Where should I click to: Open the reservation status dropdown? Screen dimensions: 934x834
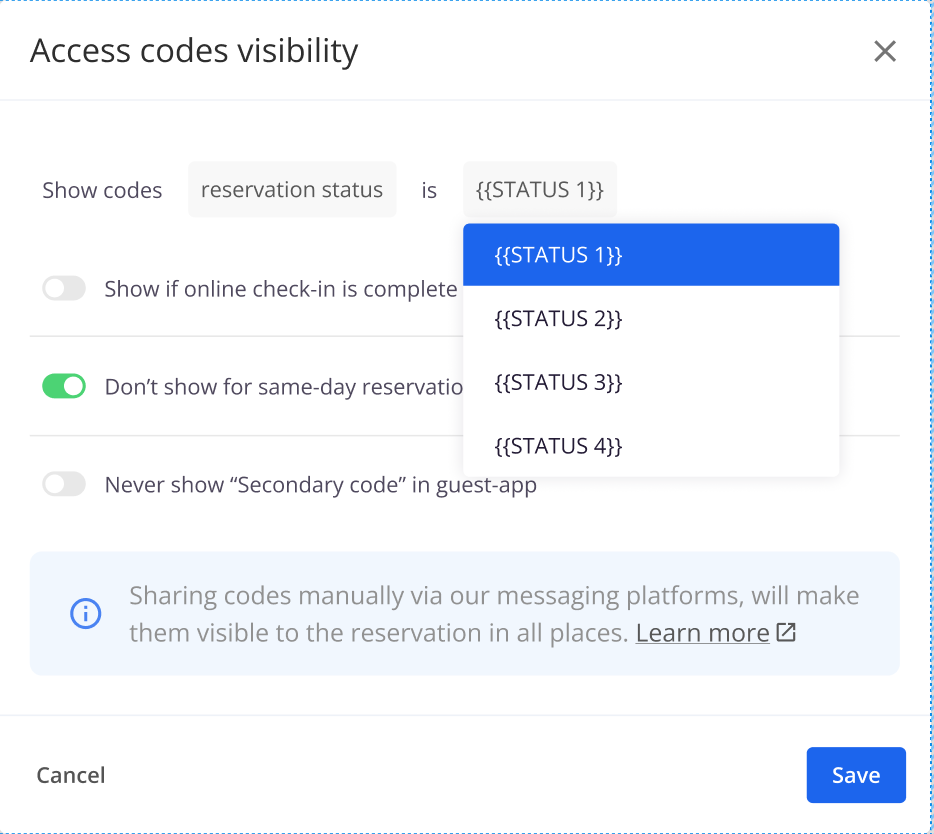pos(291,190)
